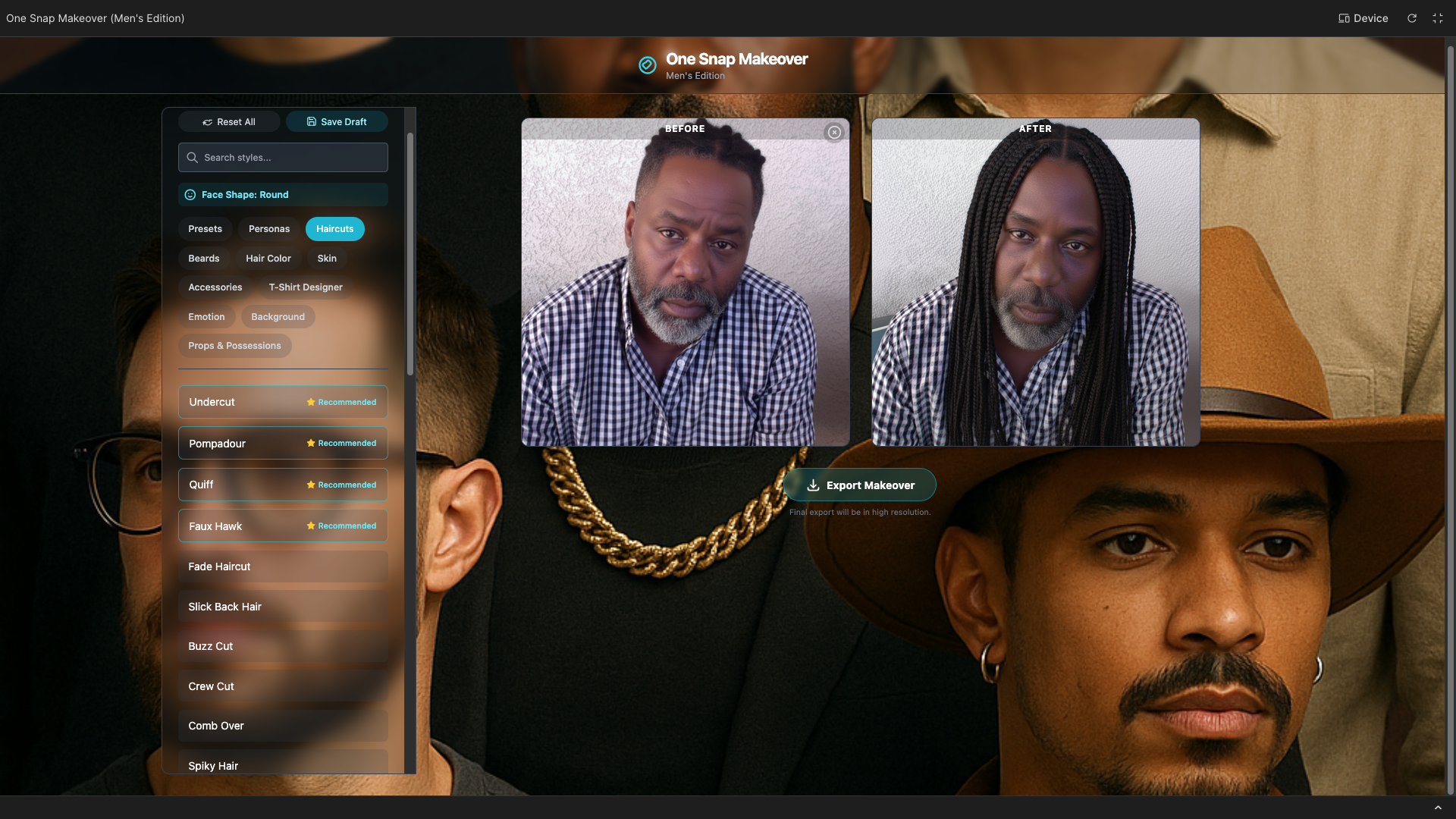Click the search magnifier icon

(x=193, y=158)
